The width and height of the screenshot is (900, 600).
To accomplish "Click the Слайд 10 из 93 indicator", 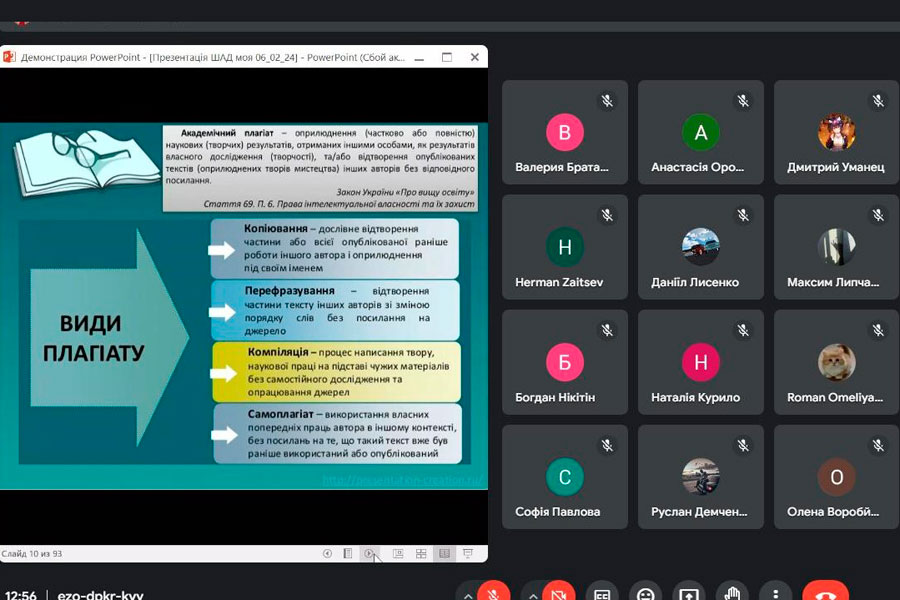I will (x=32, y=553).
